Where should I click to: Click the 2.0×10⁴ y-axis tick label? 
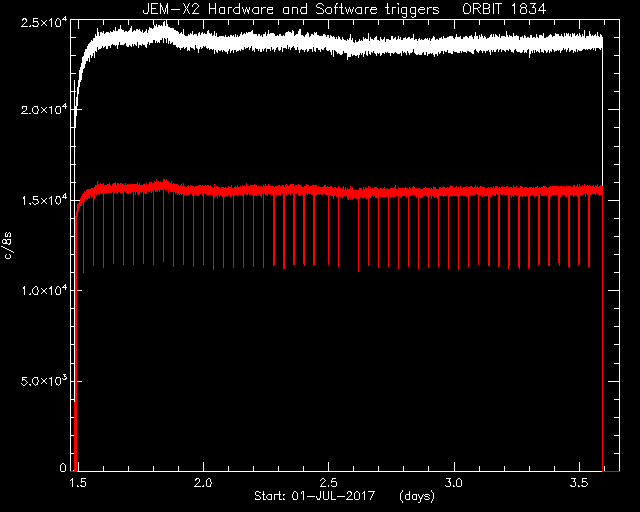[43, 109]
